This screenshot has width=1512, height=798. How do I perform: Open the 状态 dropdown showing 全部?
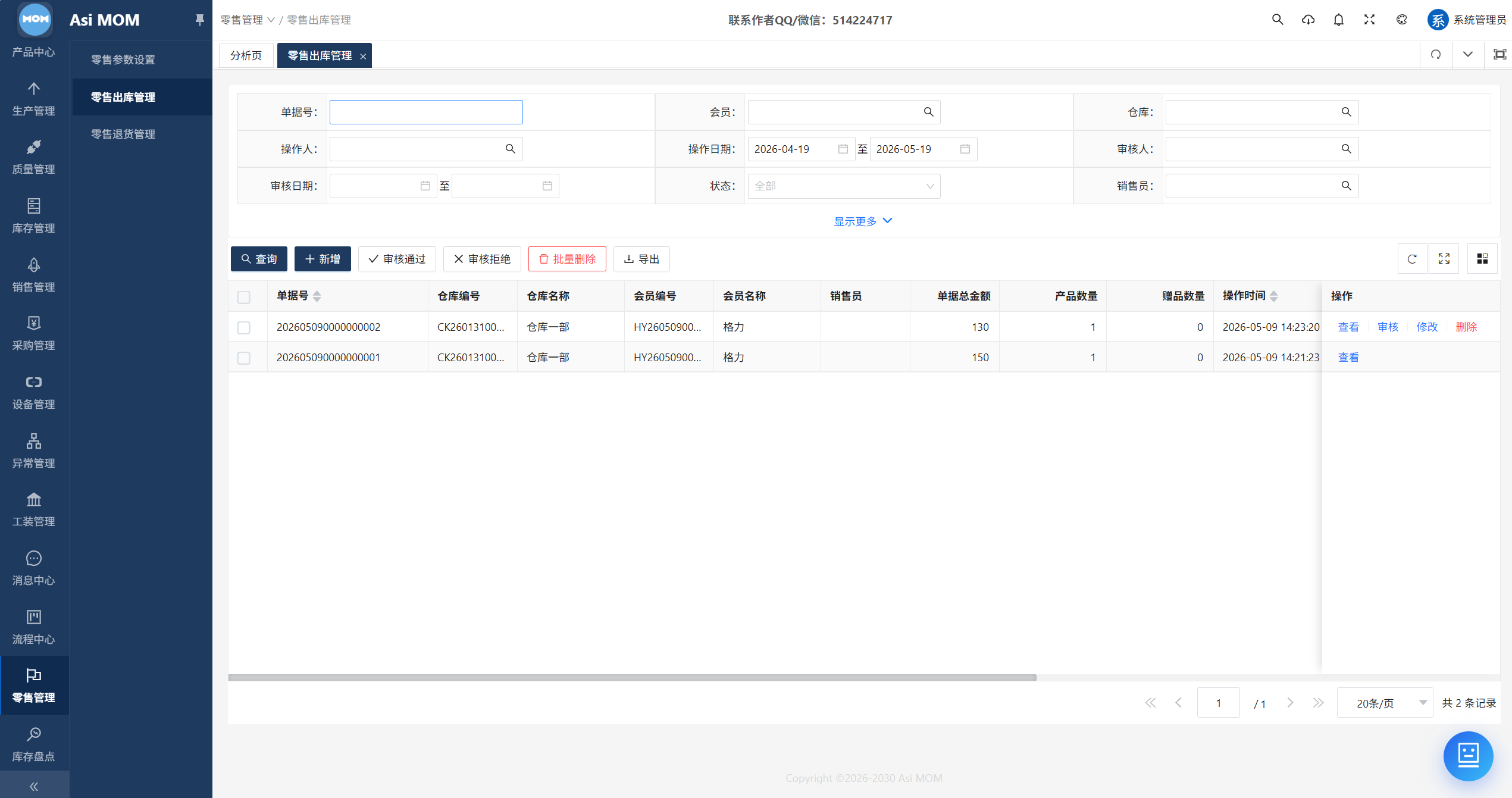844,186
